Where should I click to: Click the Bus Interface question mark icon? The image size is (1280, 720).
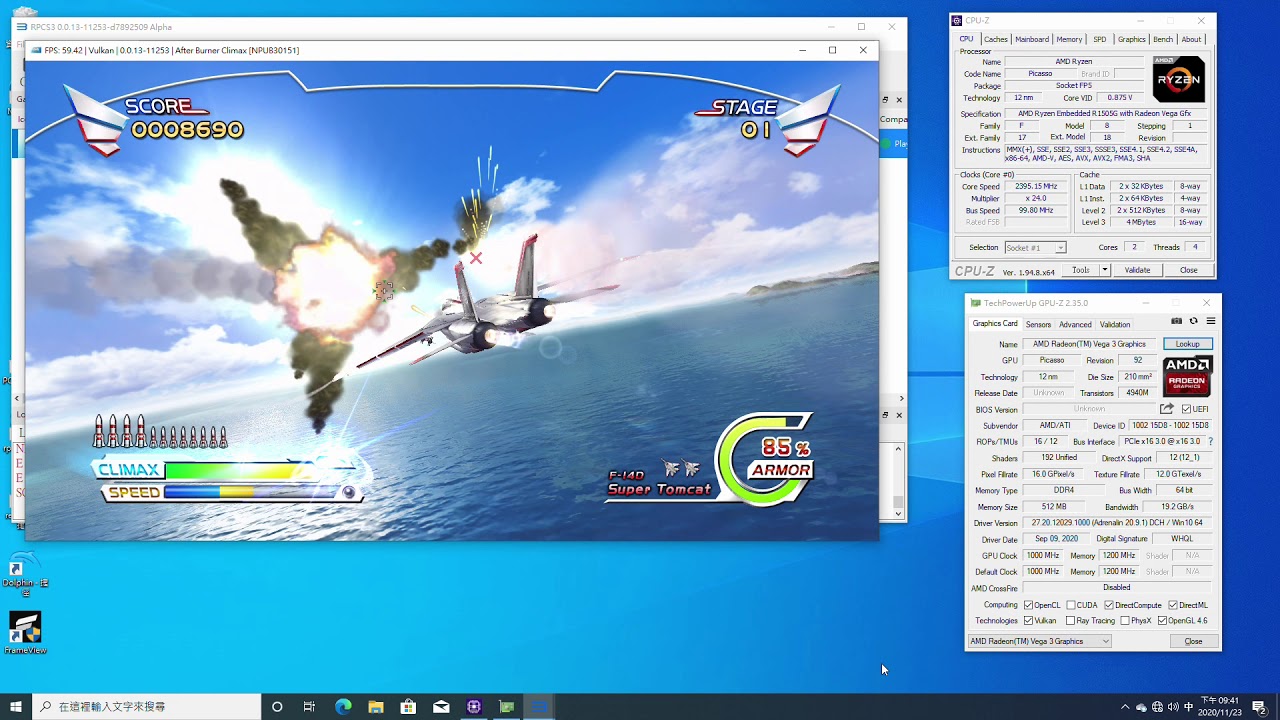click(x=1210, y=441)
